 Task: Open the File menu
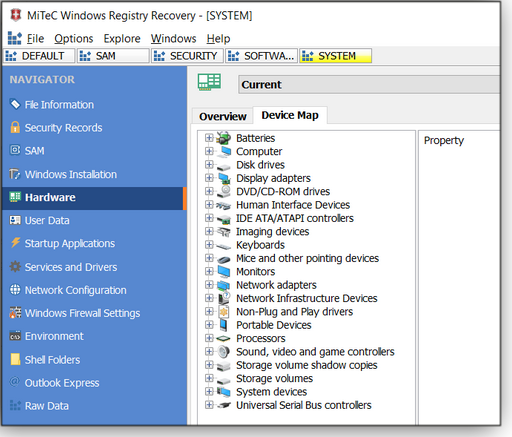(35, 39)
